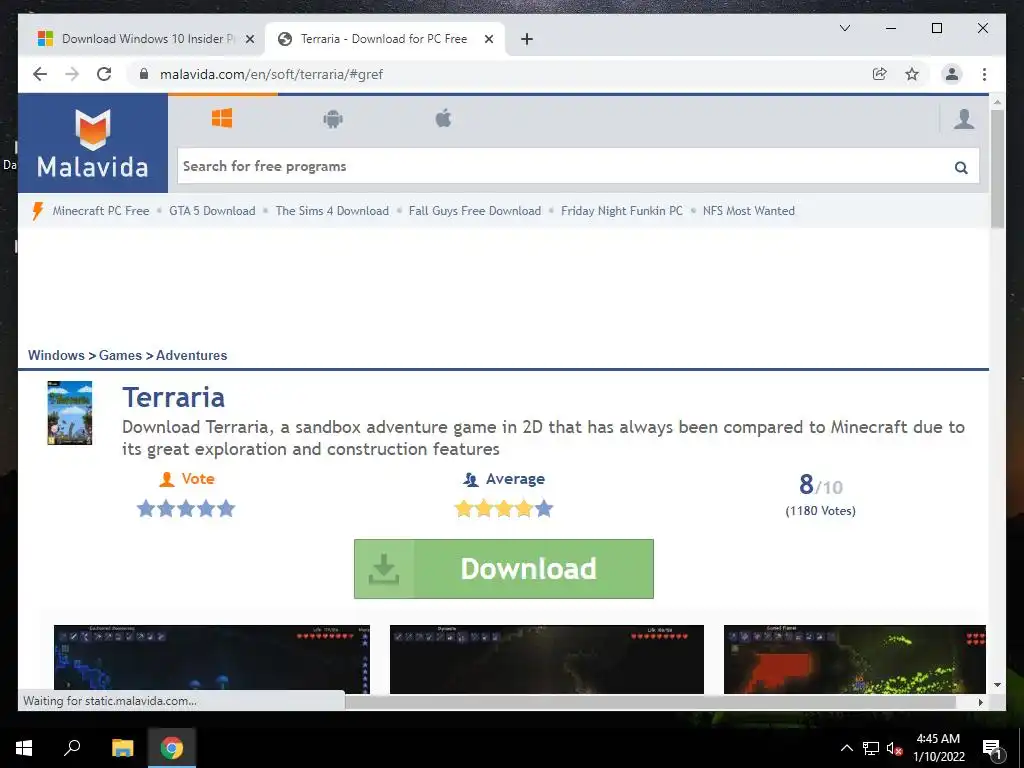1024x768 pixels.
Task: Open Fall Guys Free Download link
Action: tap(475, 210)
